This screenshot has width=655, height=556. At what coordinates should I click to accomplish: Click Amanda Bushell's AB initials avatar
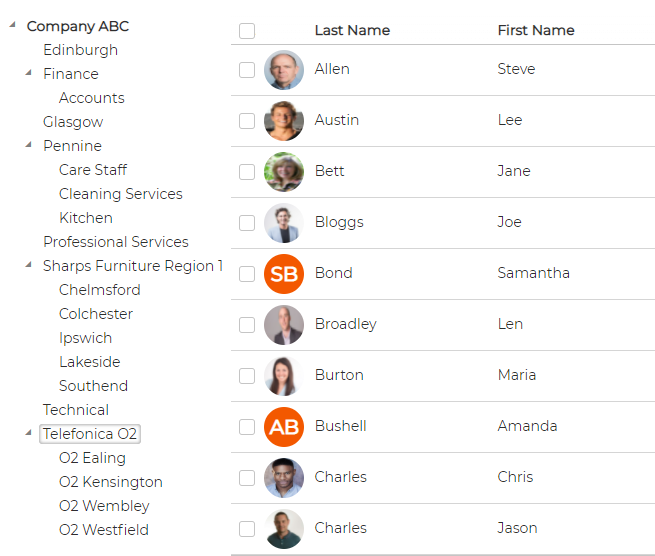tap(284, 427)
